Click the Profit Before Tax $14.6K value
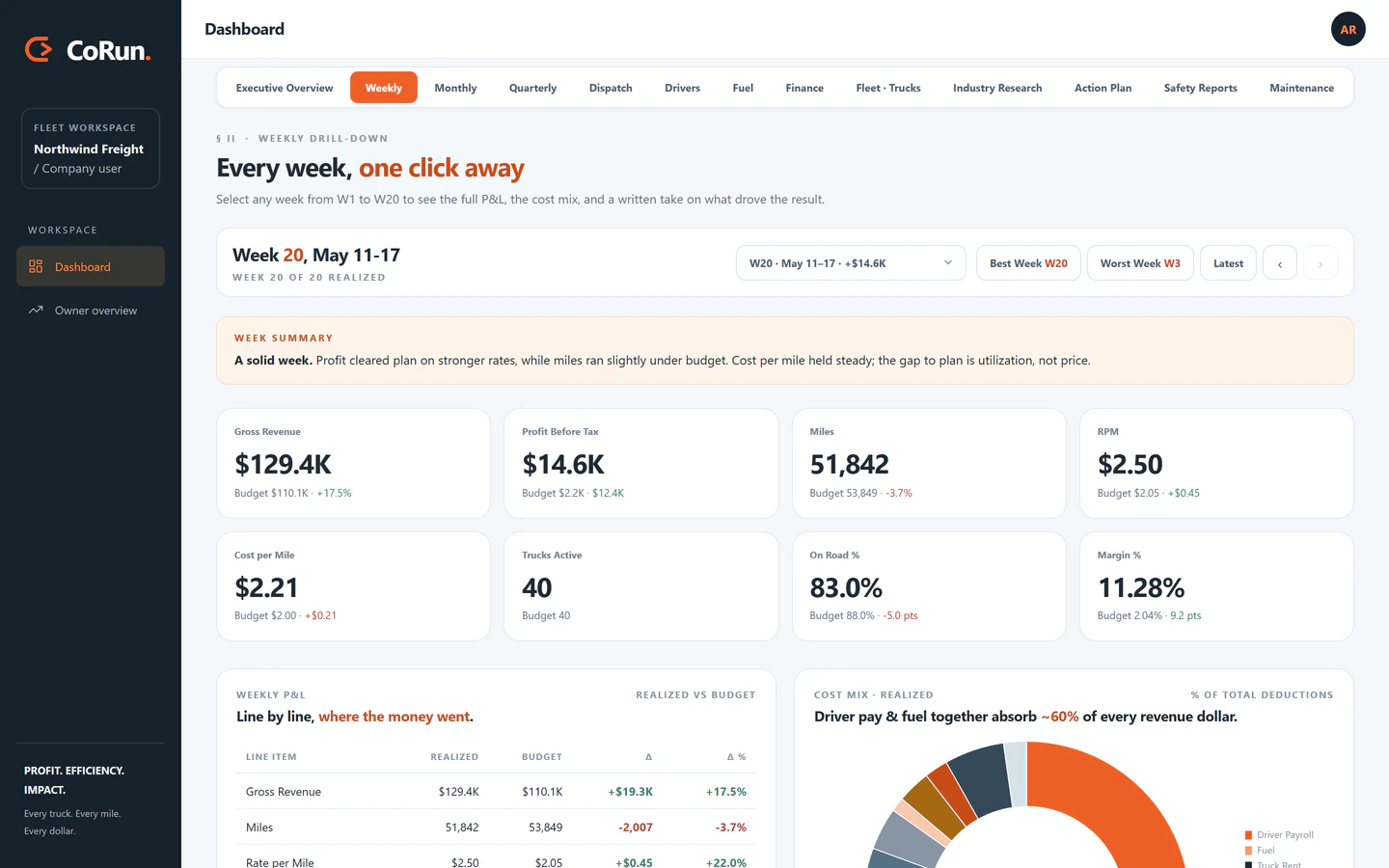Screen dimensions: 1389x868 tap(563, 465)
